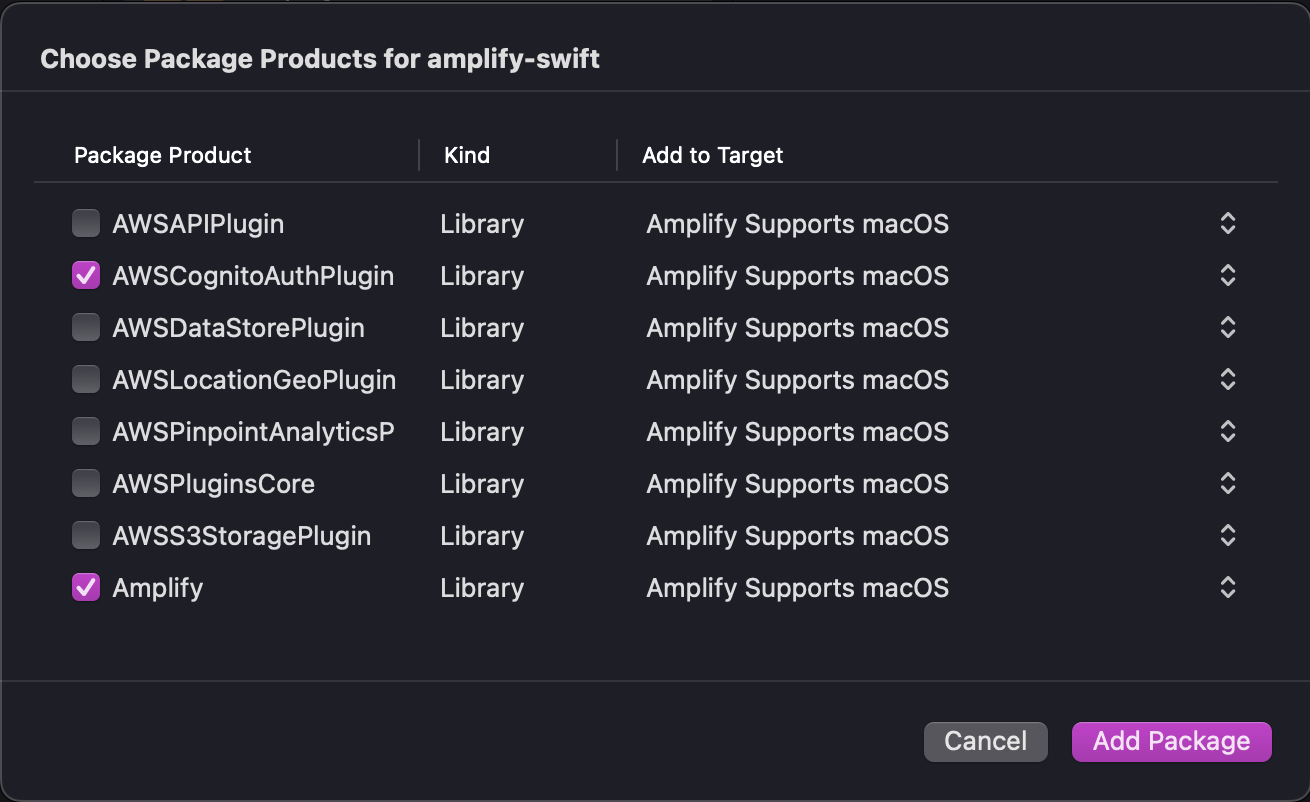Open target dropdown for AWSAPIPlugin row

(x=1228, y=224)
